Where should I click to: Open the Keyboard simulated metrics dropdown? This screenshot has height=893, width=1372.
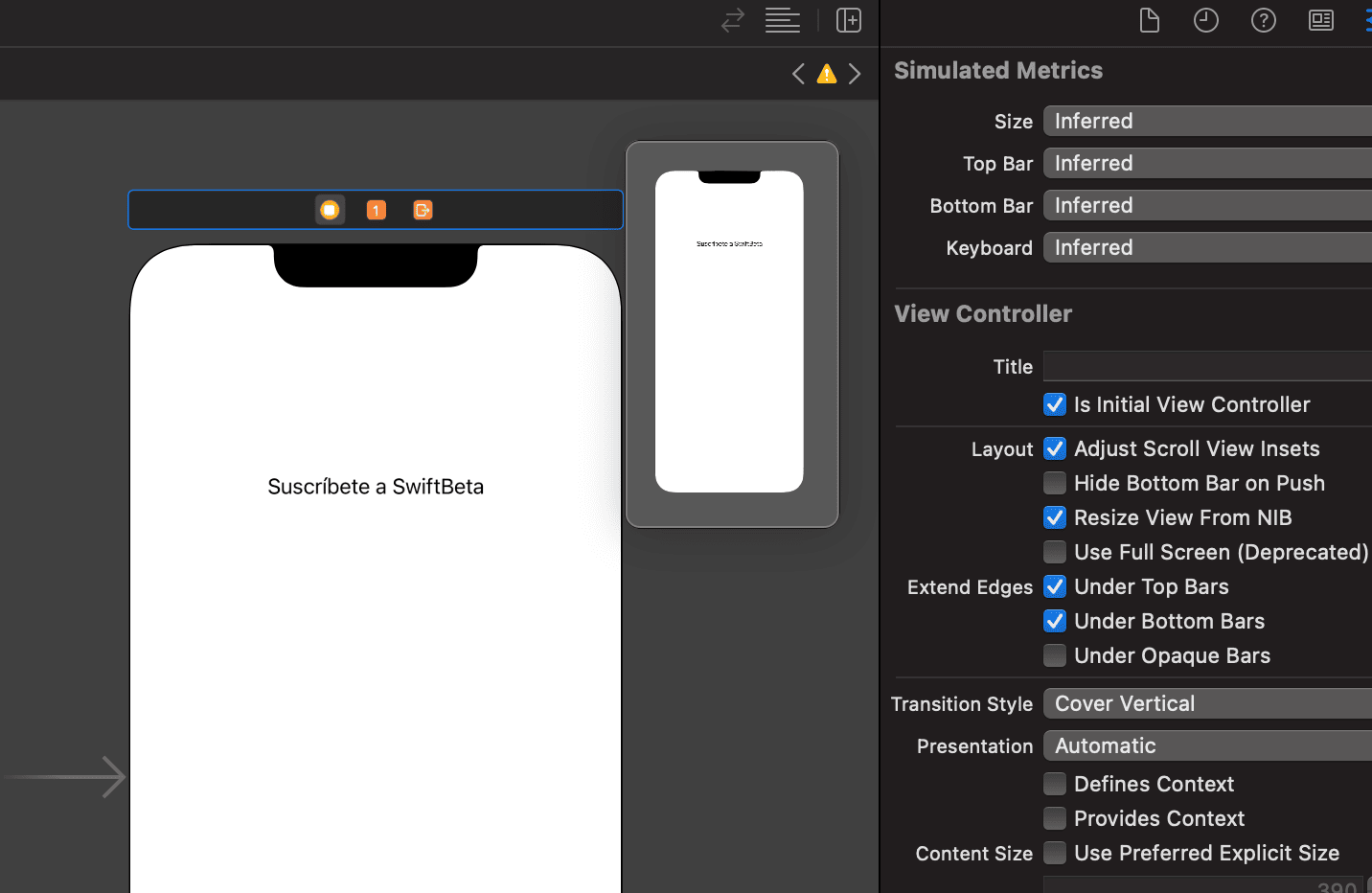[1207, 247]
